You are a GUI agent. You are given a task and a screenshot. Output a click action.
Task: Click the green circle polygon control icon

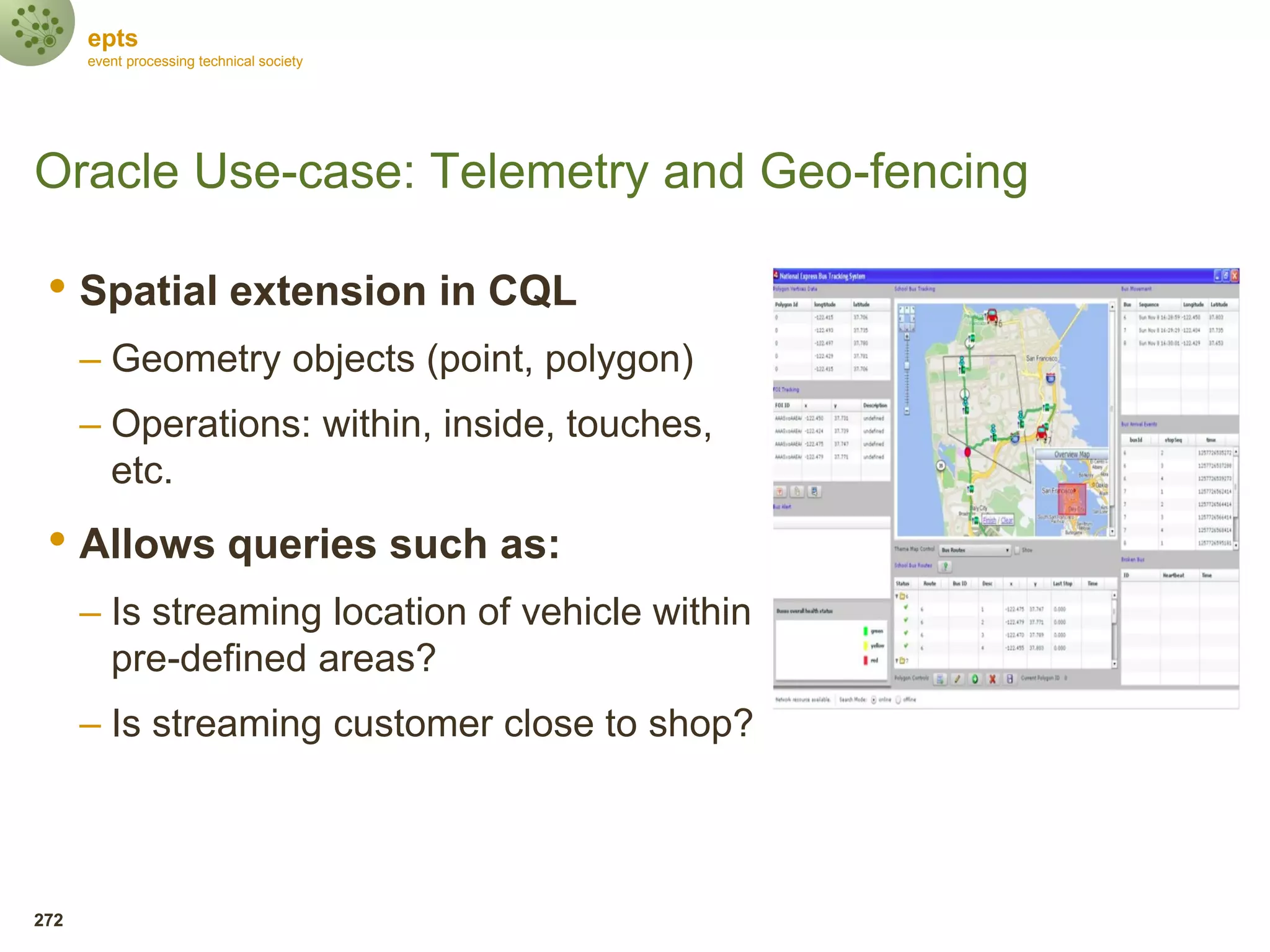975,679
